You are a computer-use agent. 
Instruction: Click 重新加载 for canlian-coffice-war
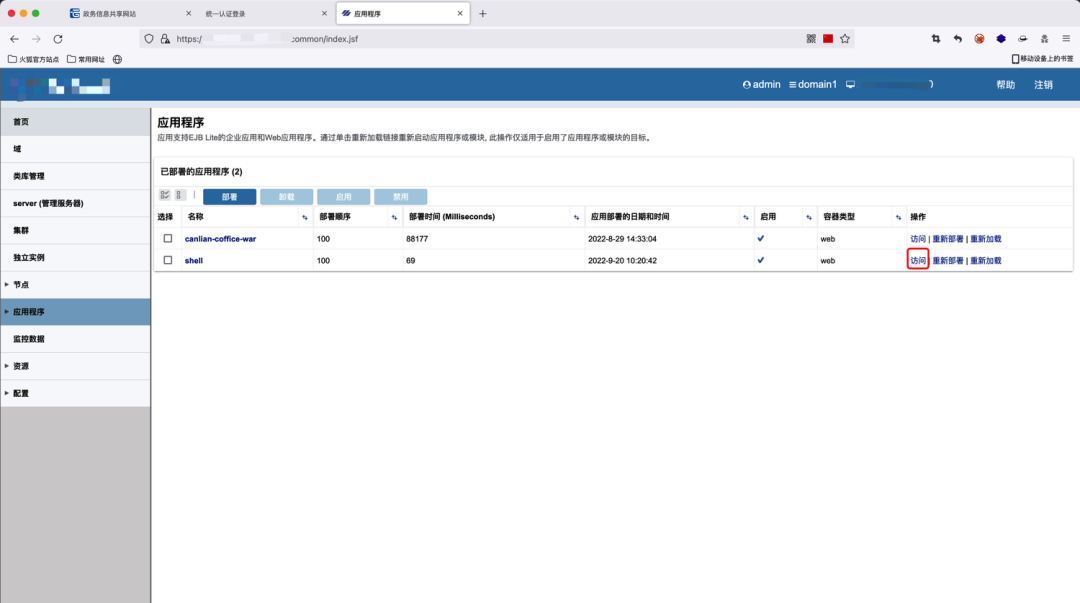(986, 239)
